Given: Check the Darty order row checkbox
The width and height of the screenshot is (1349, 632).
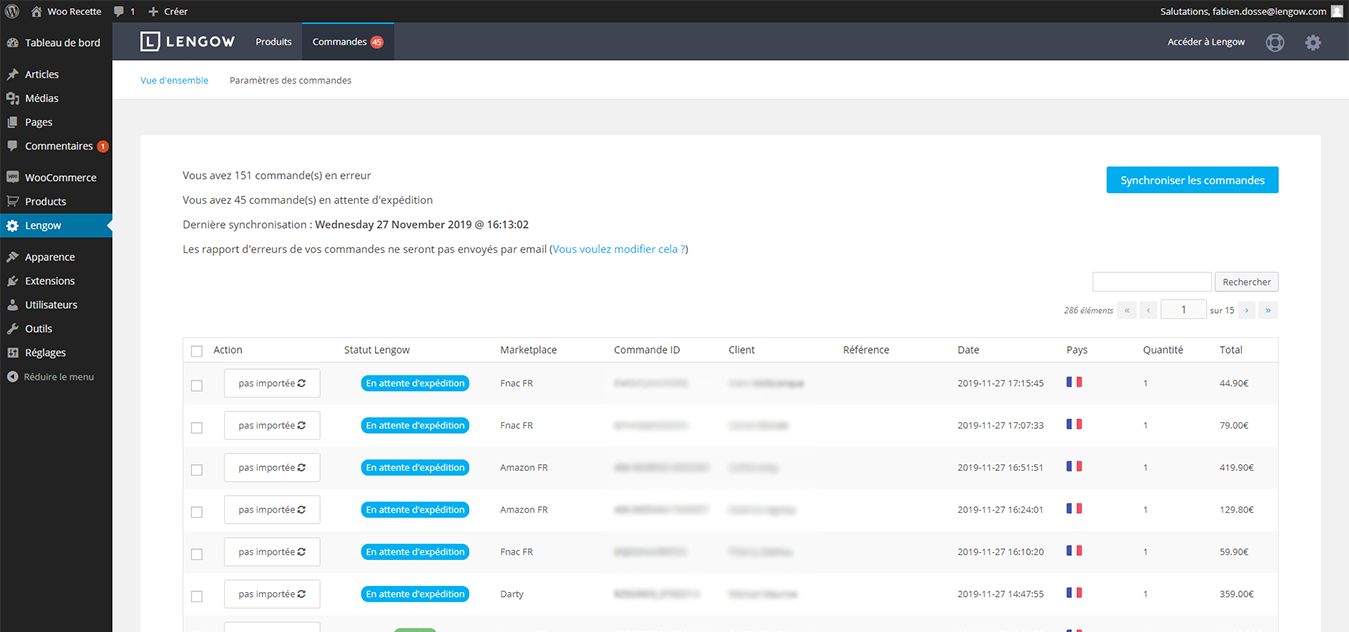Looking at the screenshot, I should point(197,595).
